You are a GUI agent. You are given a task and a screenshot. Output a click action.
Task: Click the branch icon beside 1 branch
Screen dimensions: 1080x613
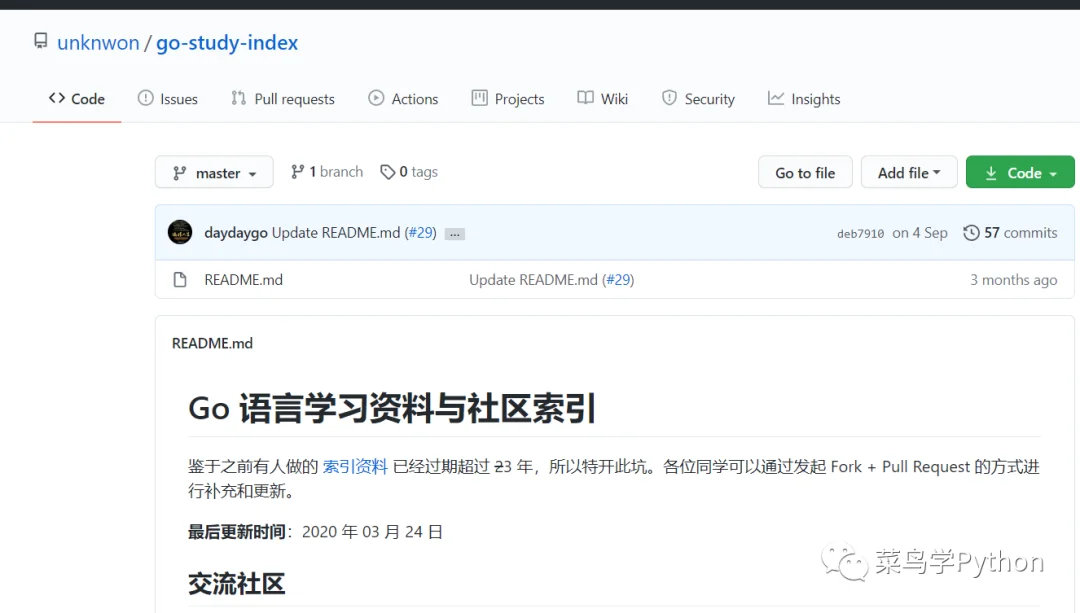[x=298, y=172]
